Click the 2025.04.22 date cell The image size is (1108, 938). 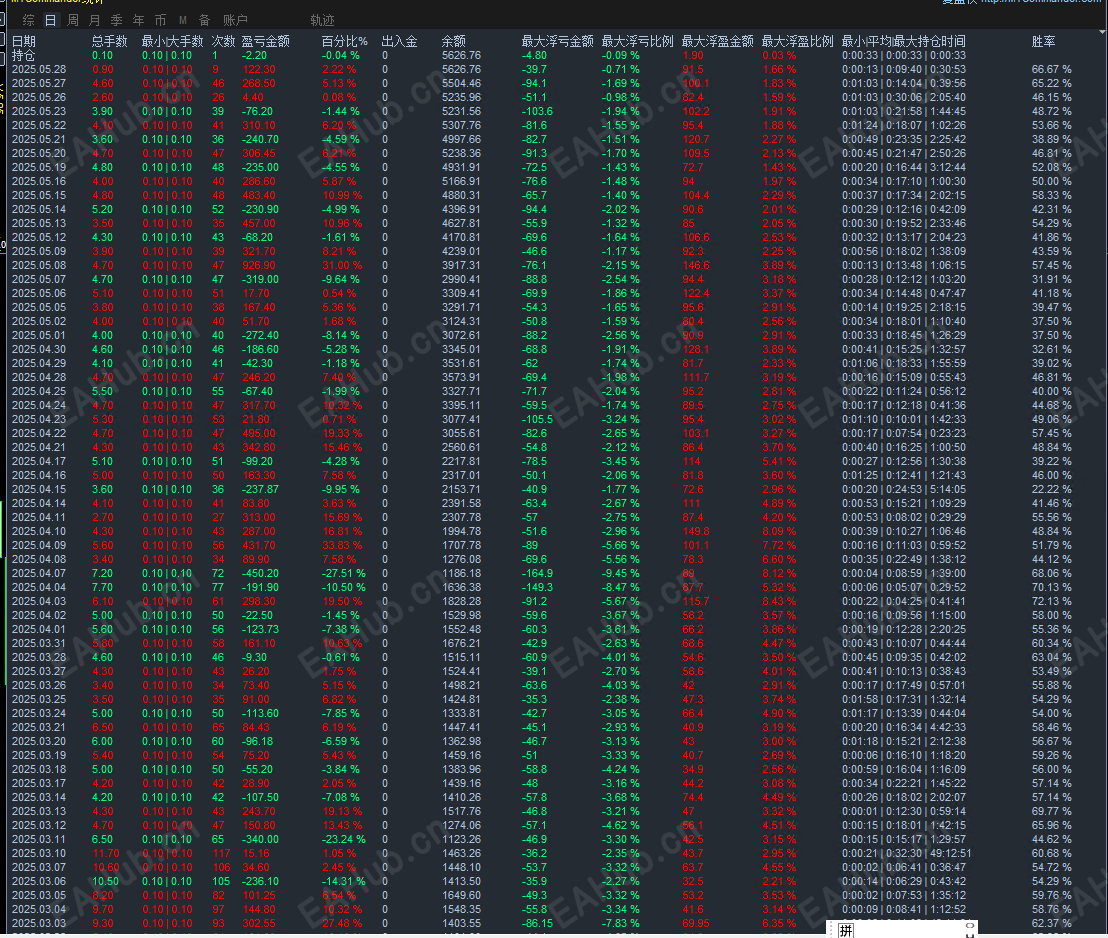(39, 433)
